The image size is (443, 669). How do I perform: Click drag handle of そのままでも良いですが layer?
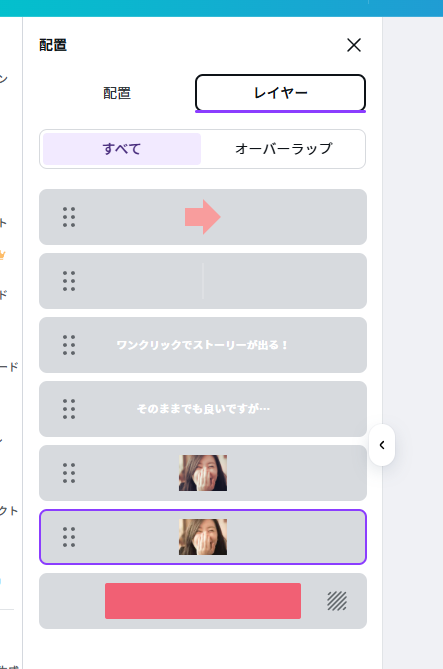point(69,409)
